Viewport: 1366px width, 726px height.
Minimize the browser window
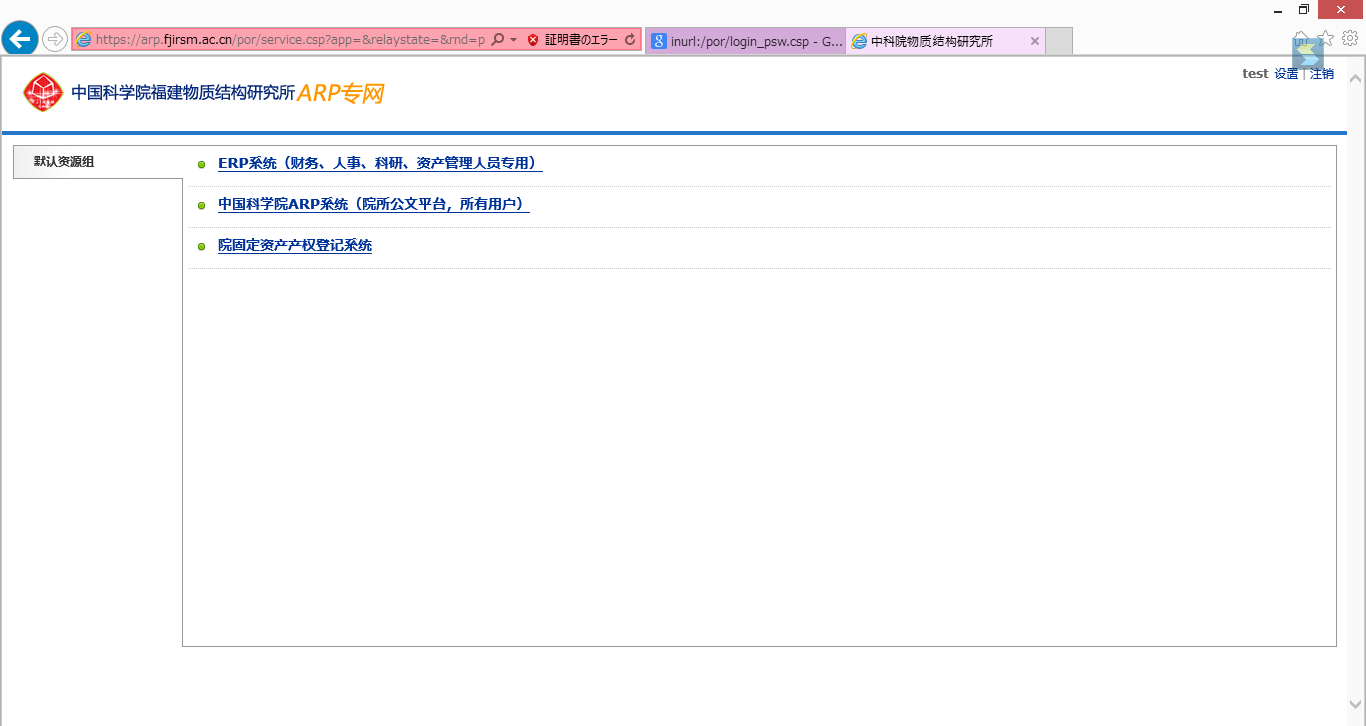point(1278,10)
